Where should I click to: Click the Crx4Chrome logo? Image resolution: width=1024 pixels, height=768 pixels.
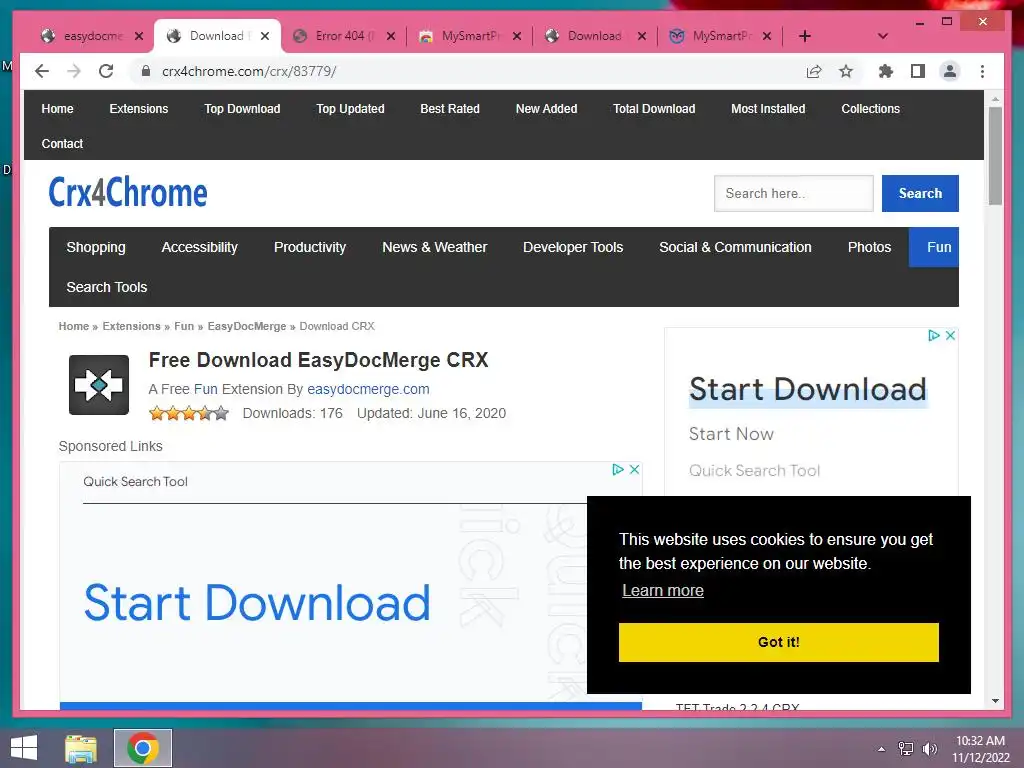[128, 192]
